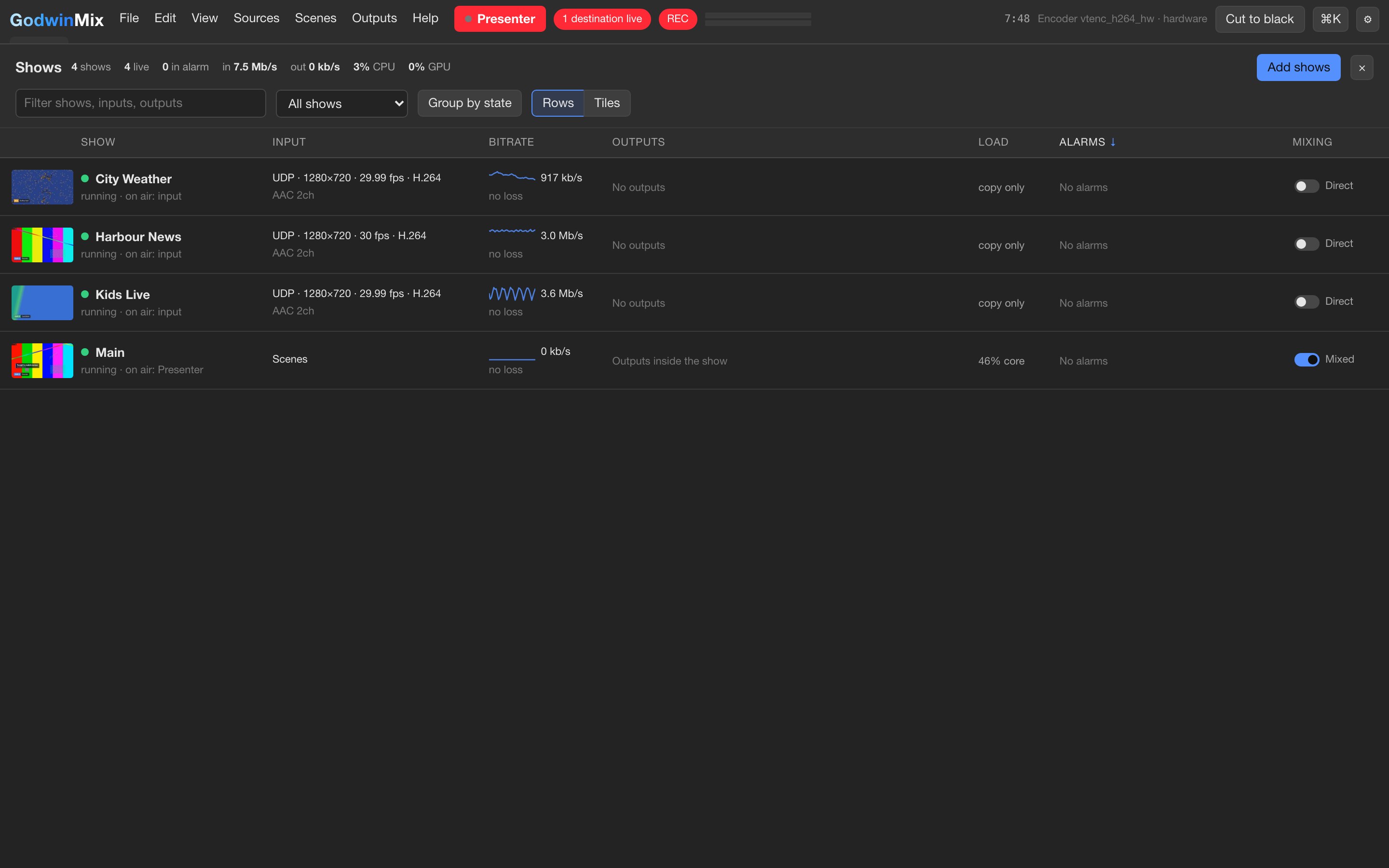Click Cut to black button
Image resolution: width=1389 pixels, height=868 pixels.
pos(1259,19)
